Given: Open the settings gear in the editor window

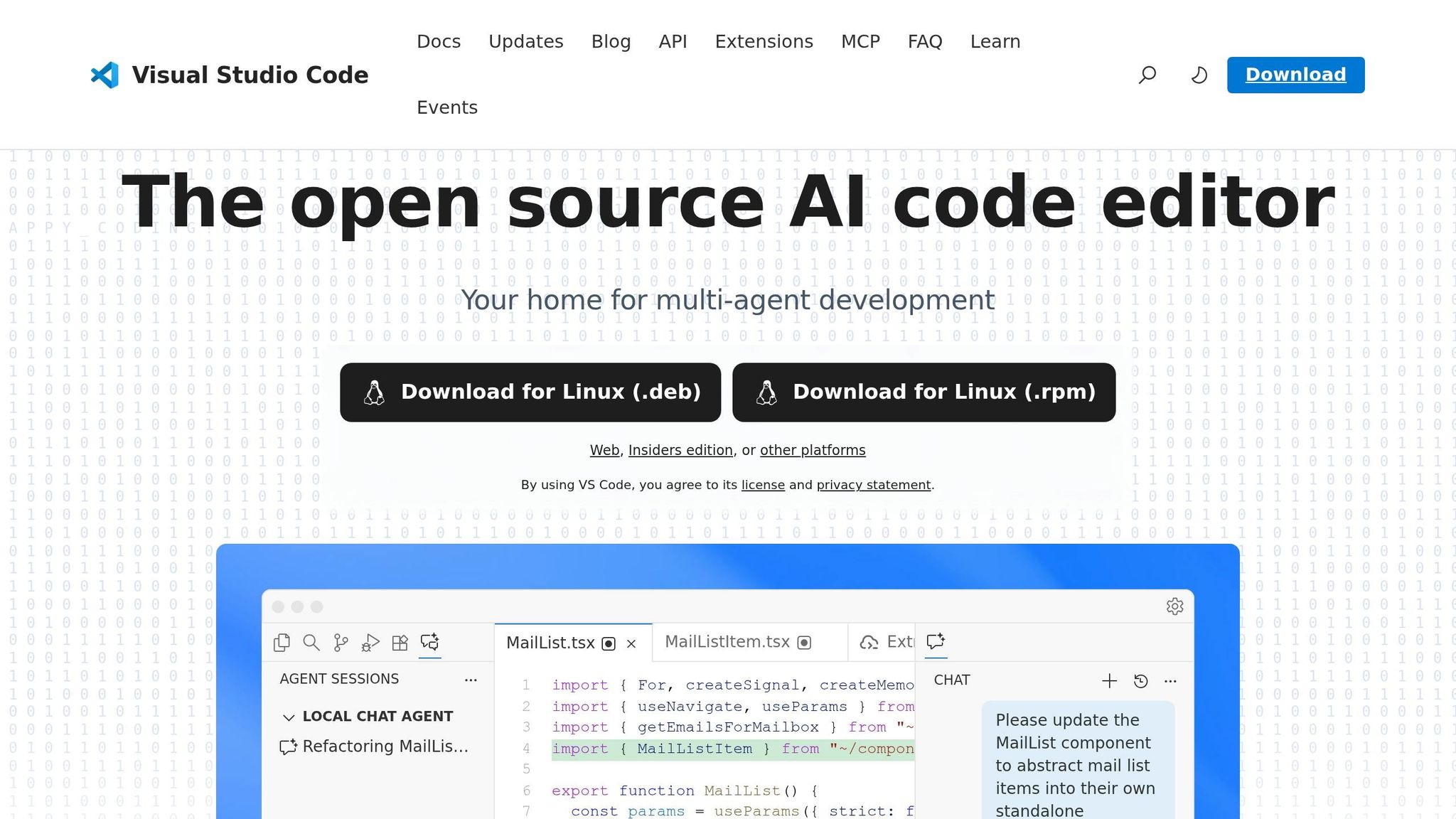Looking at the screenshot, I should [x=1175, y=606].
